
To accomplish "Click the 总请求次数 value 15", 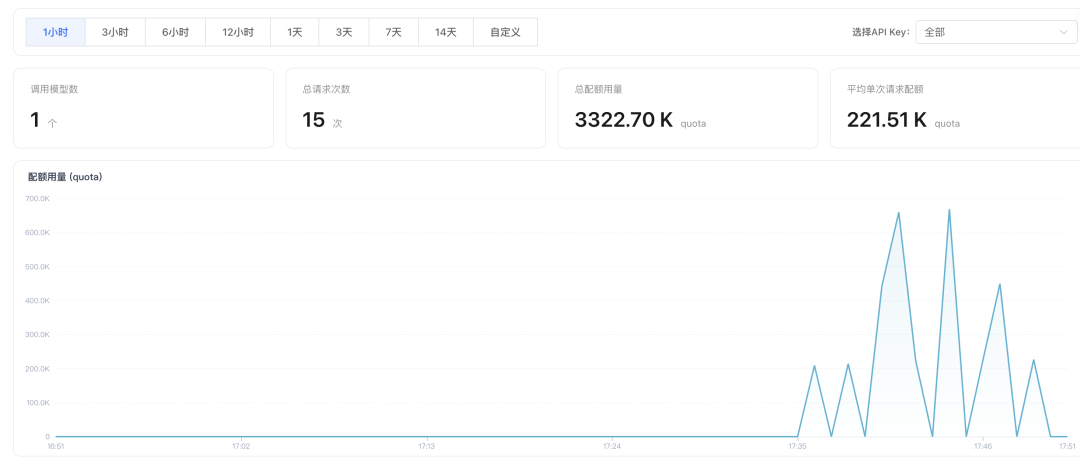I will (313, 121).
